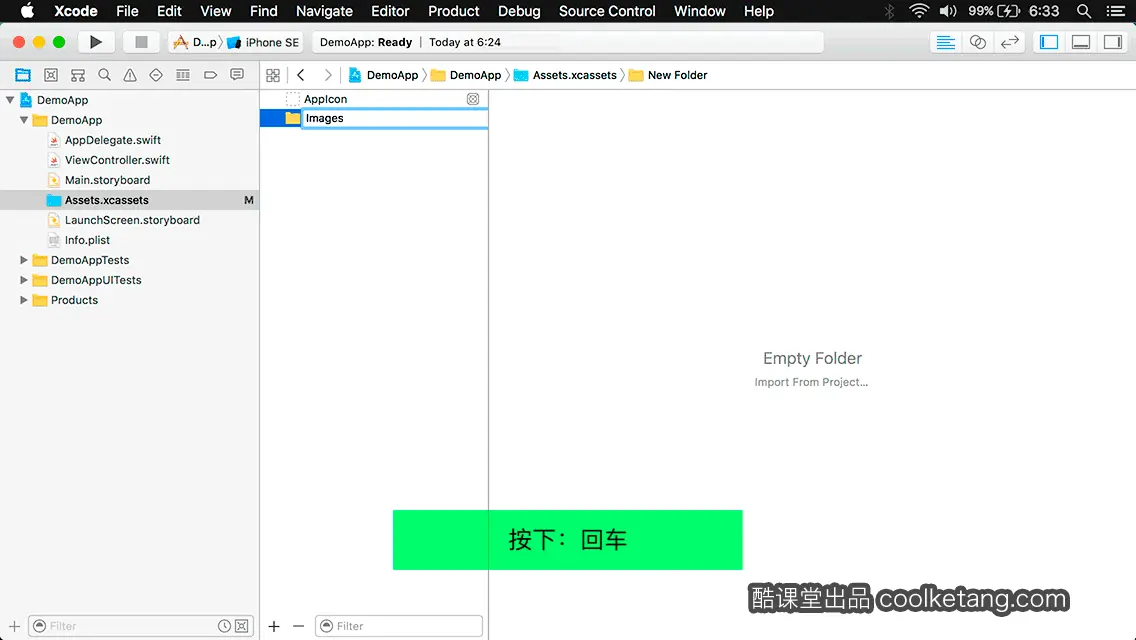Choose the iPhone SE destination
The height and width of the screenshot is (640, 1136).
263,42
